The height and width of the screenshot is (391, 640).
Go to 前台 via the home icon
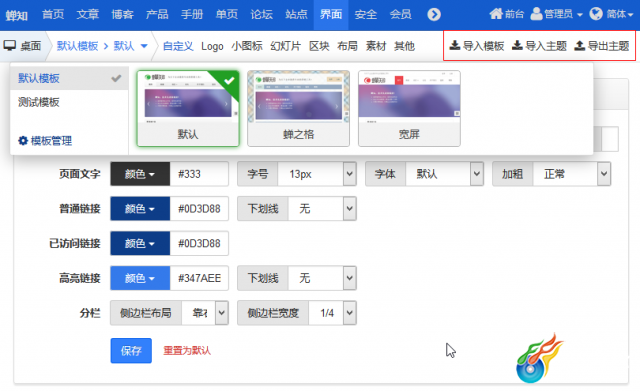pyautogui.click(x=507, y=14)
